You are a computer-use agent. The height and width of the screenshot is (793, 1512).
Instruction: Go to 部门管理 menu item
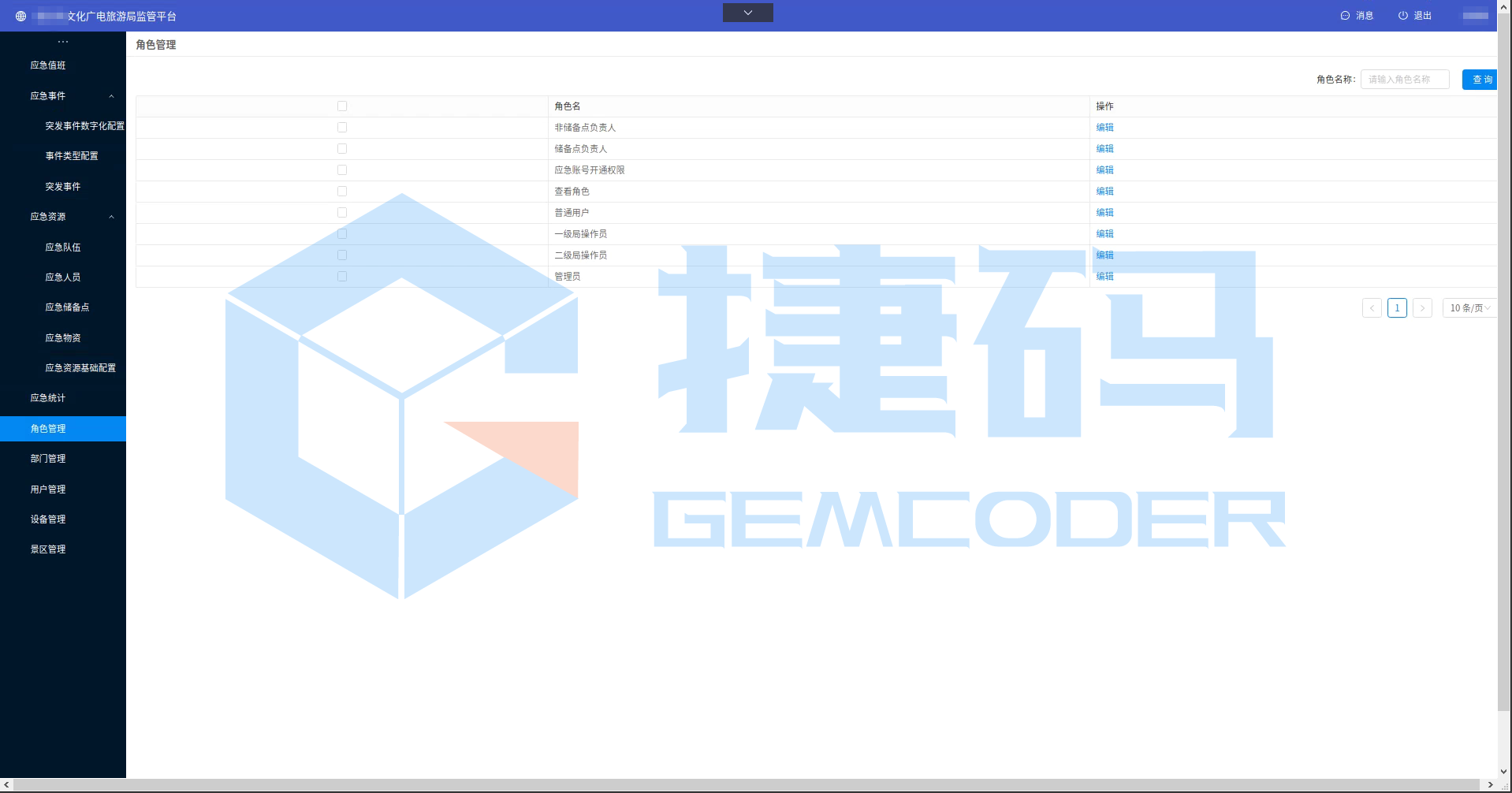[x=48, y=459]
